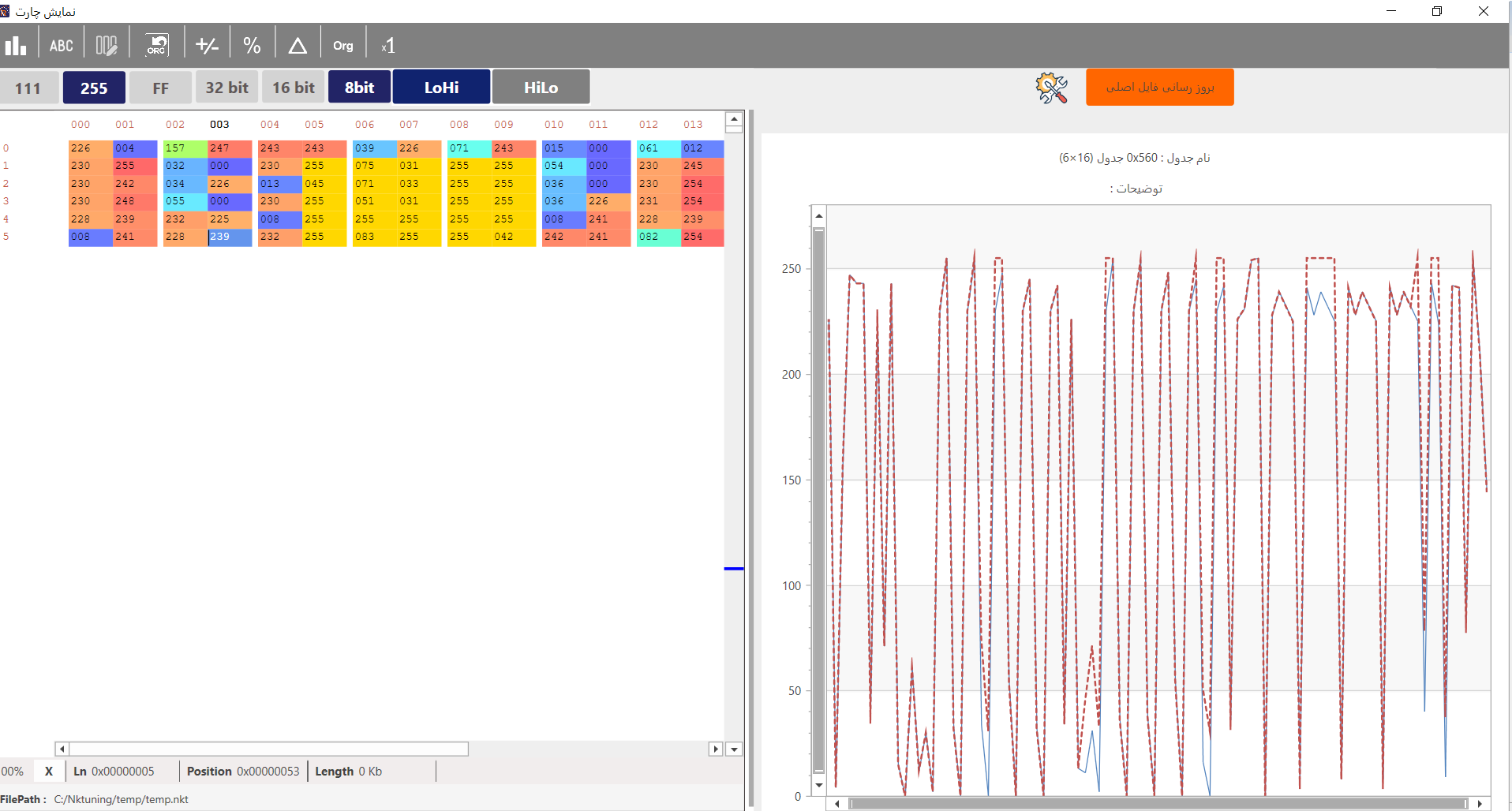Click the ORG restore original icon

point(156,45)
